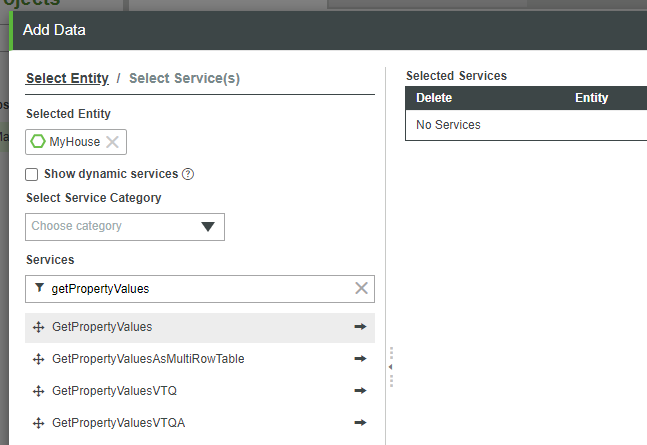Click drag handle icon beside GetPropertyValues
Image resolution: width=647 pixels, height=445 pixels.
[39, 327]
